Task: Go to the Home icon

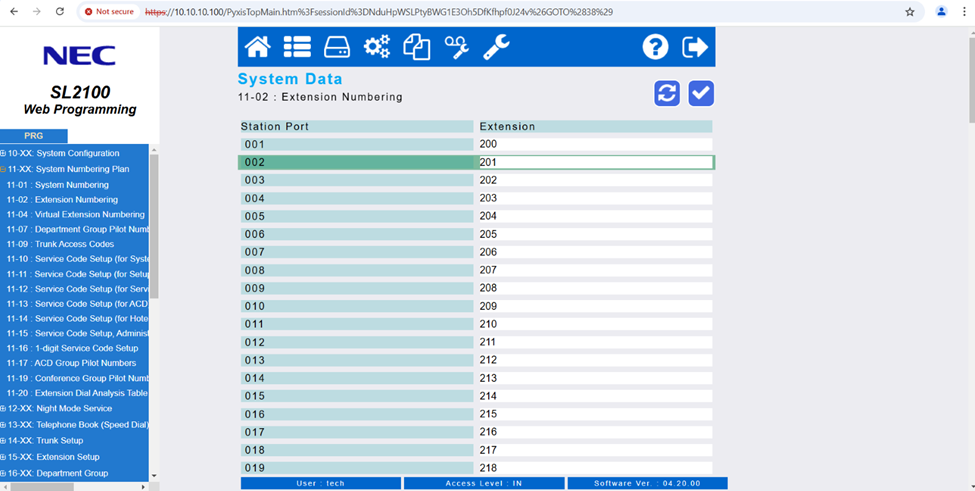Action: pyautogui.click(x=258, y=47)
